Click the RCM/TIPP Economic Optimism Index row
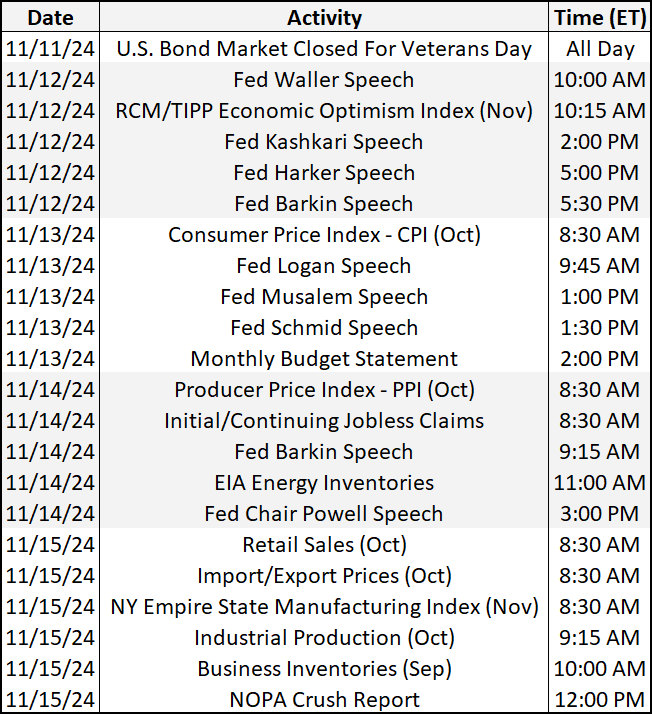Viewport: 652px width, 714px height. (x=324, y=110)
